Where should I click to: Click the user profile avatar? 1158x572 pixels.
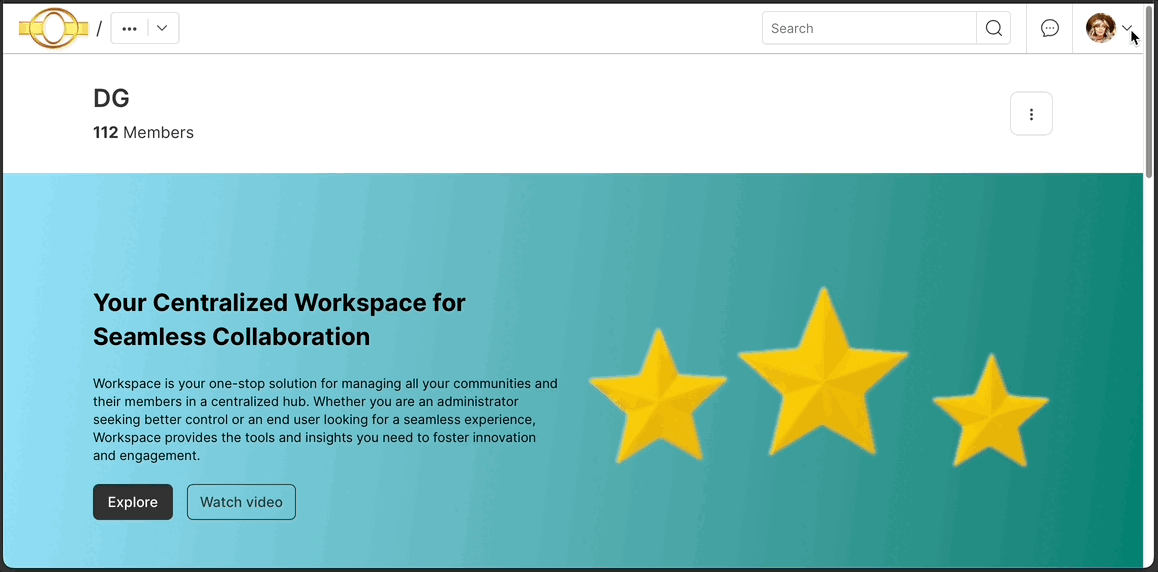click(1100, 29)
